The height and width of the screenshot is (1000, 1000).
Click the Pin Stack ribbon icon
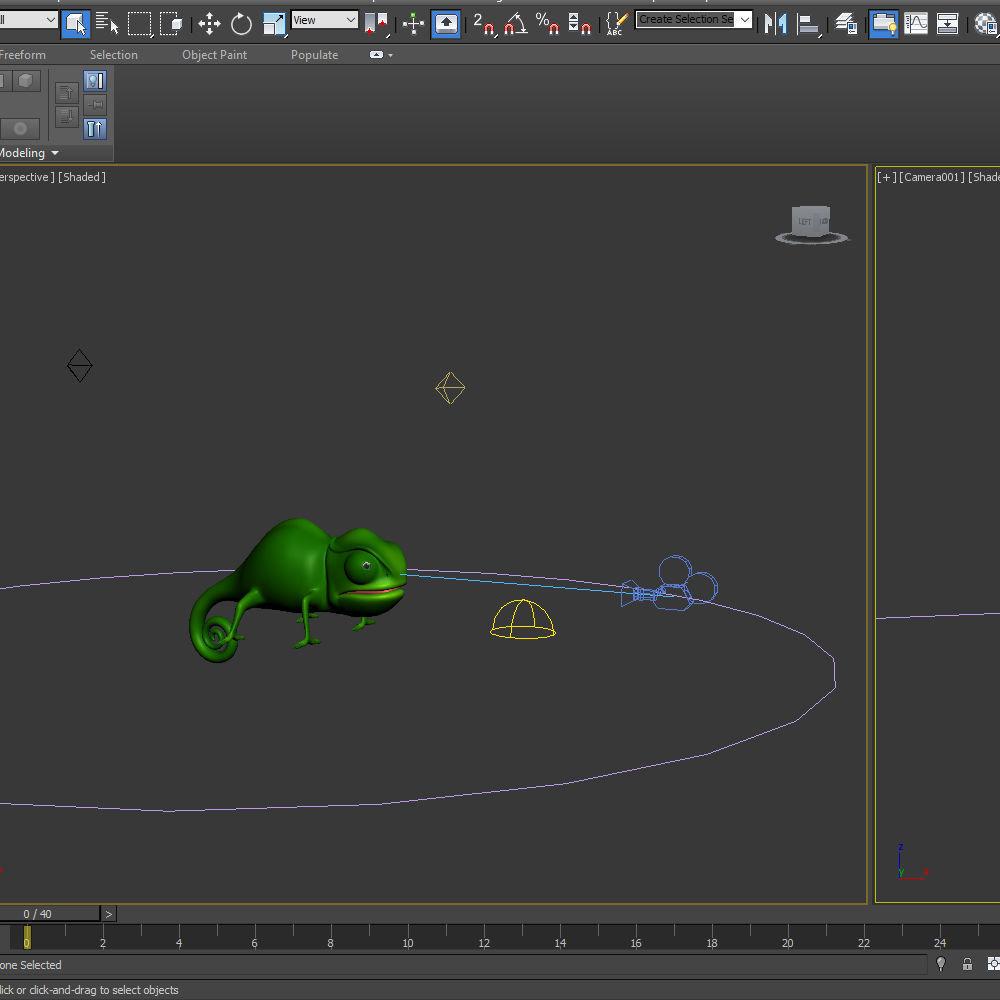95,105
